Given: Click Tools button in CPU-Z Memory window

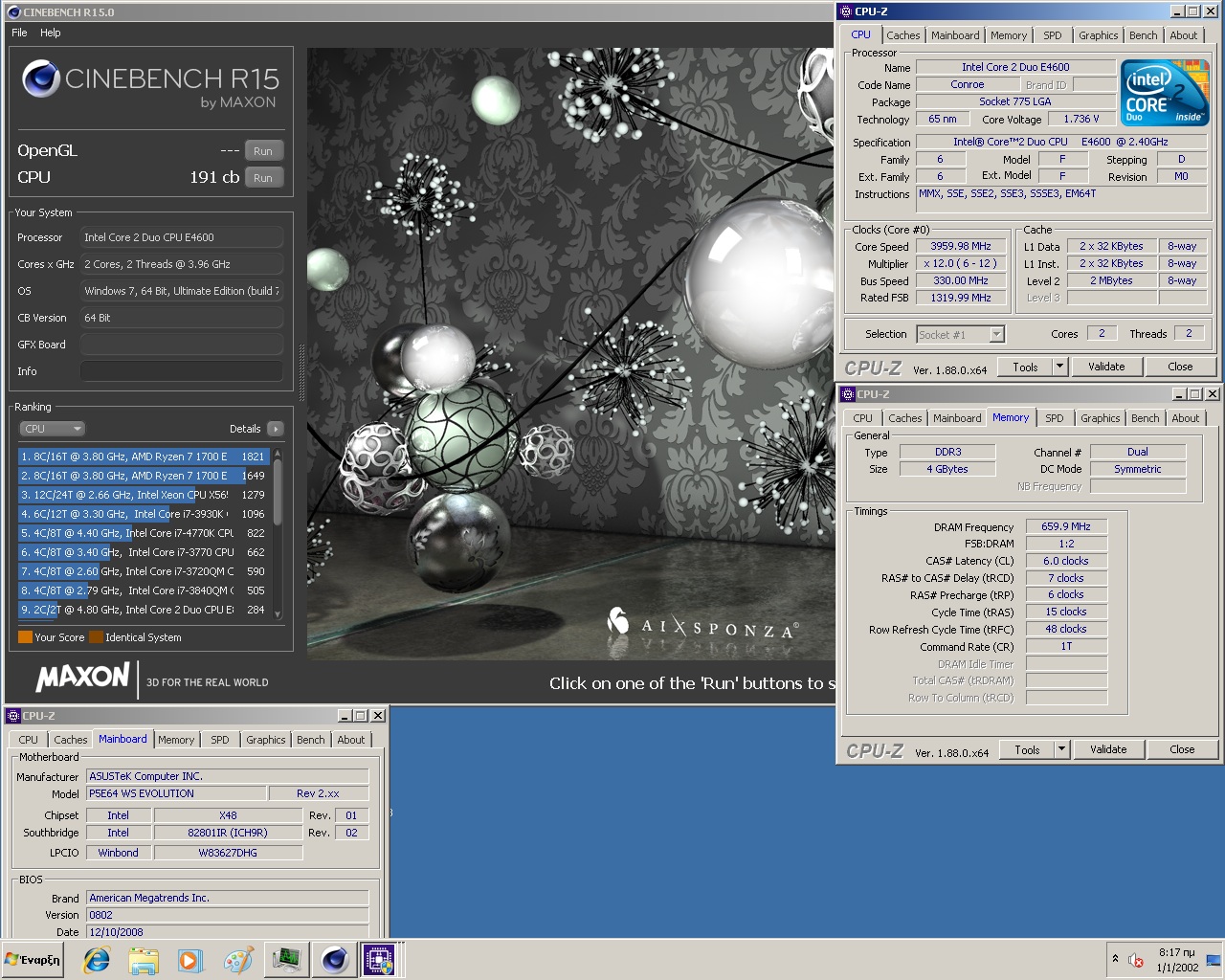Looking at the screenshot, I should point(1027,749).
